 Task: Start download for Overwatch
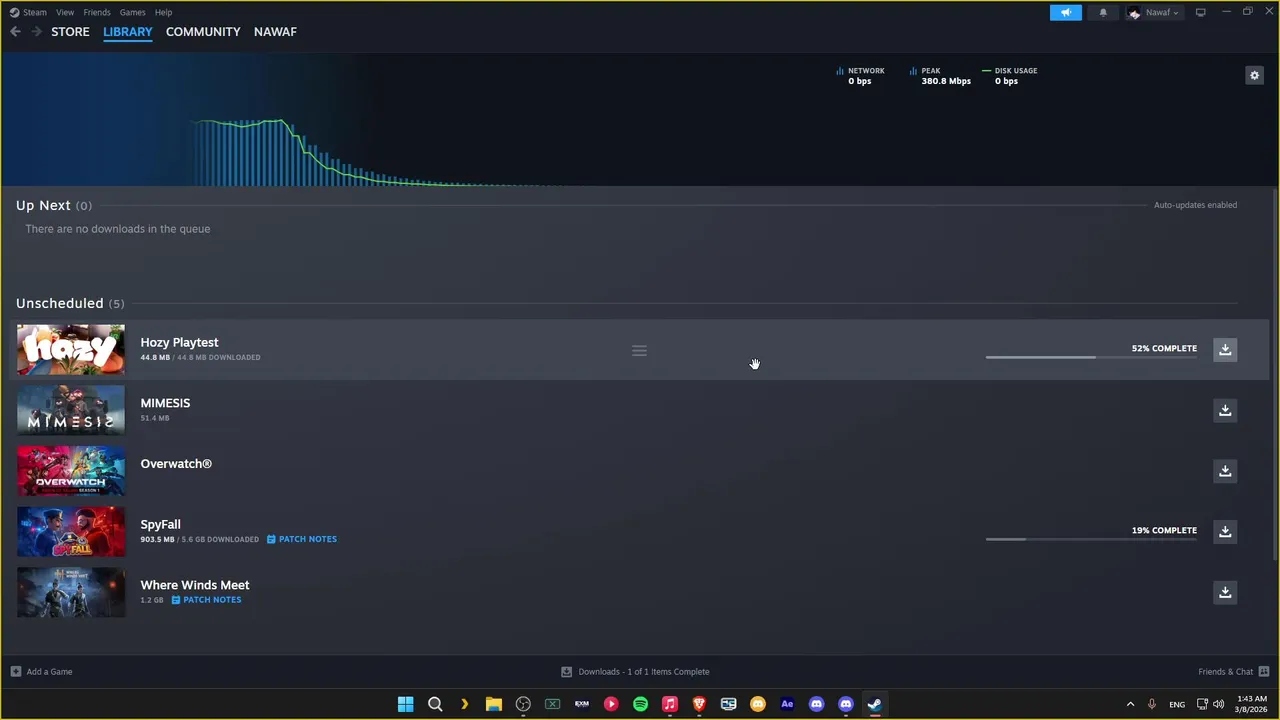1225,471
